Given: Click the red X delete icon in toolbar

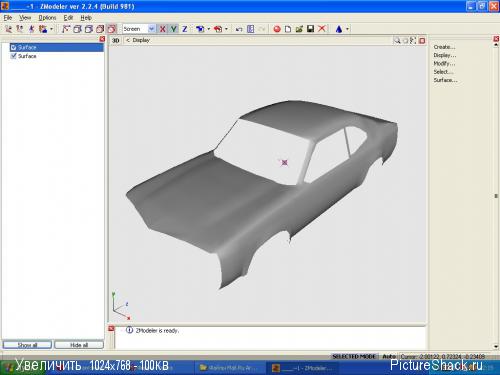Looking at the screenshot, I should pyautogui.click(x=322, y=29).
